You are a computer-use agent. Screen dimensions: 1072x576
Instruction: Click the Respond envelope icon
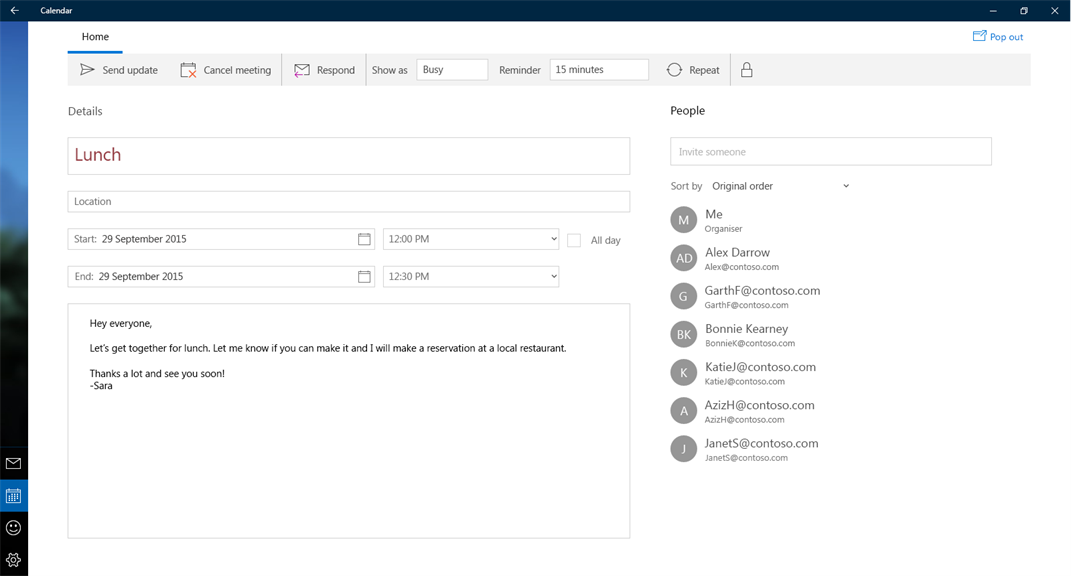(x=302, y=70)
